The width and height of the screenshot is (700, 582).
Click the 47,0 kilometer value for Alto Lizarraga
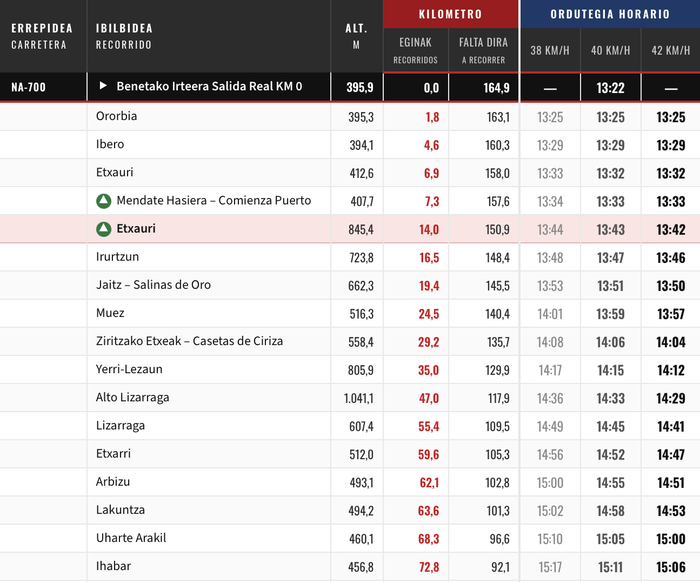[x=428, y=398]
